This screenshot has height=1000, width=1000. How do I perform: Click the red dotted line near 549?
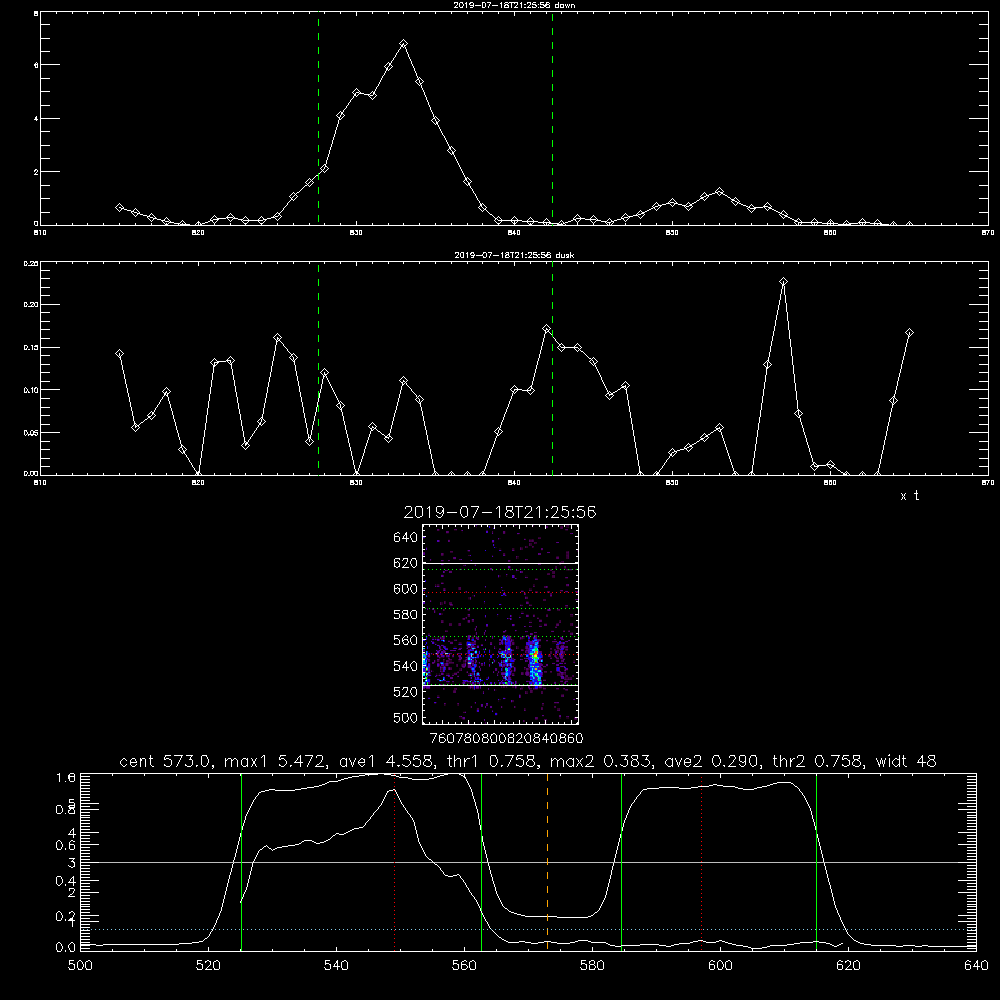click(x=395, y=861)
